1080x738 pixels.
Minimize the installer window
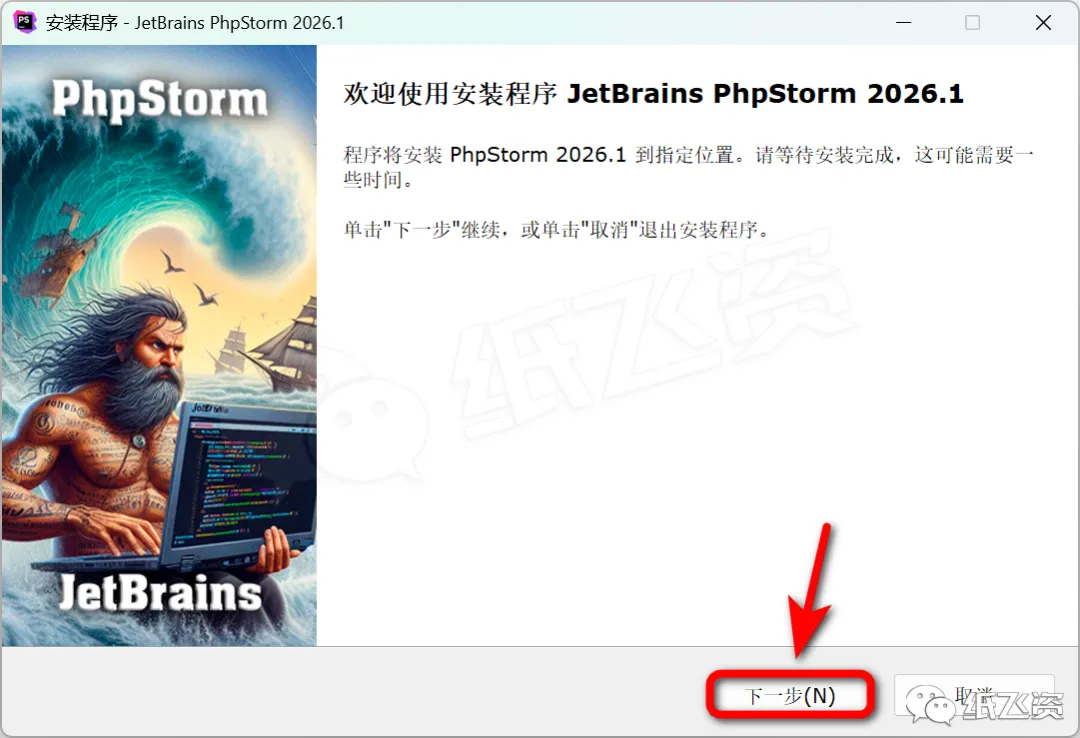(904, 23)
